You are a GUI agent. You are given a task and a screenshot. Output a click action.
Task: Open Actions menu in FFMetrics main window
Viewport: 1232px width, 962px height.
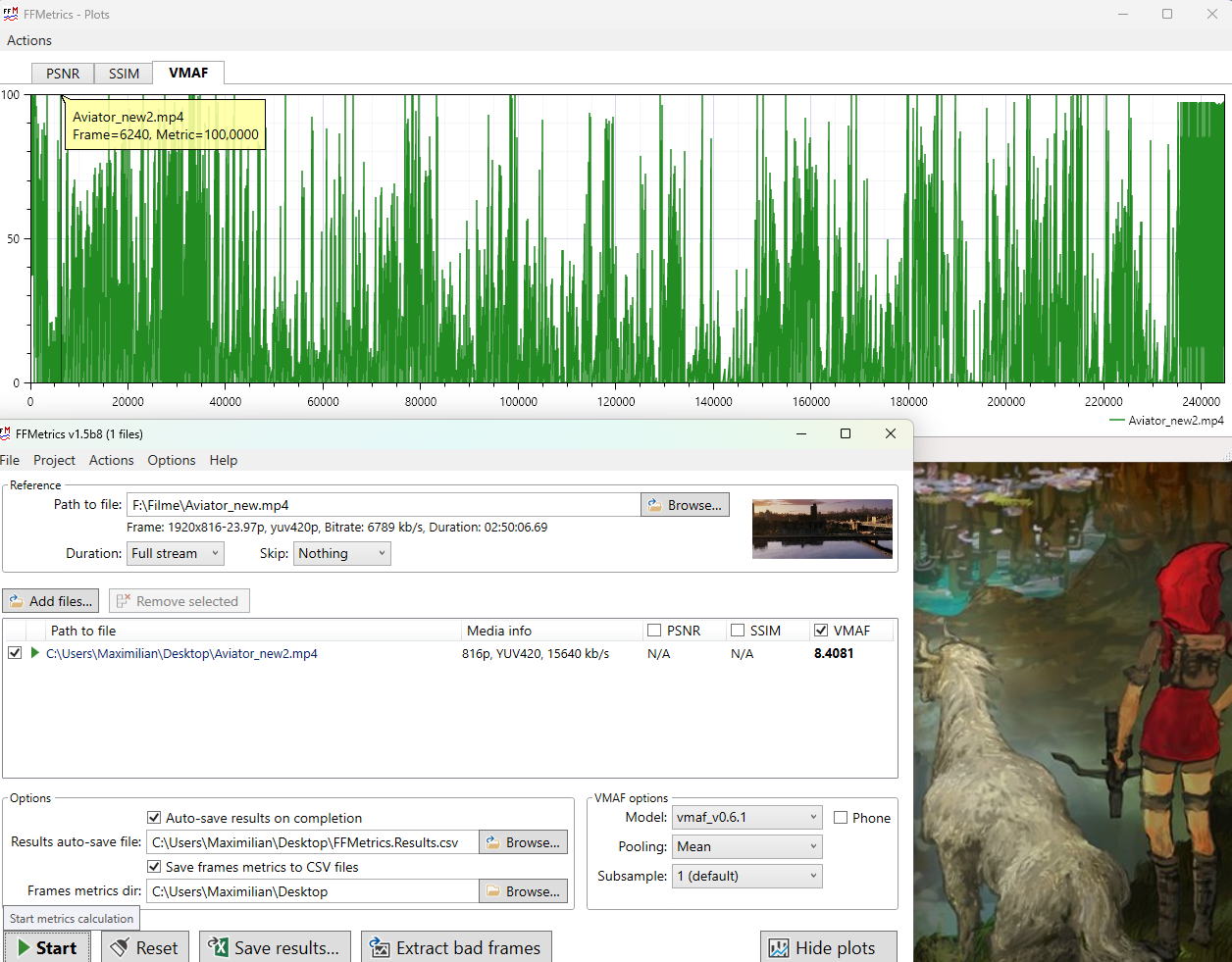[x=111, y=460]
